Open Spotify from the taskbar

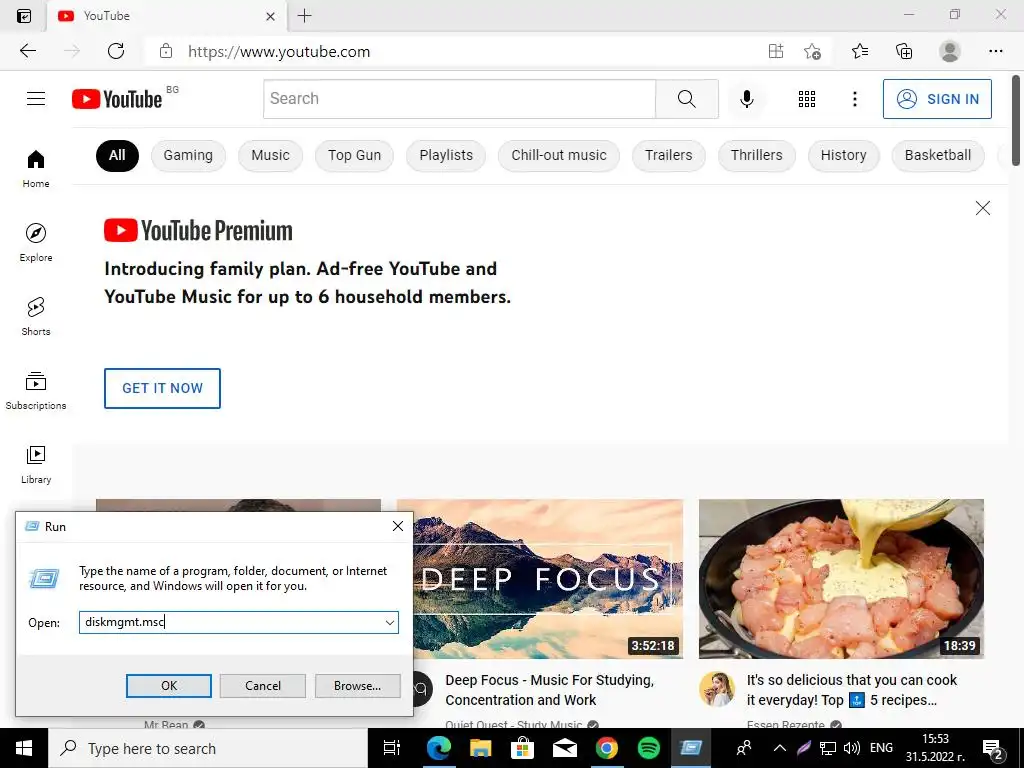[x=648, y=748]
